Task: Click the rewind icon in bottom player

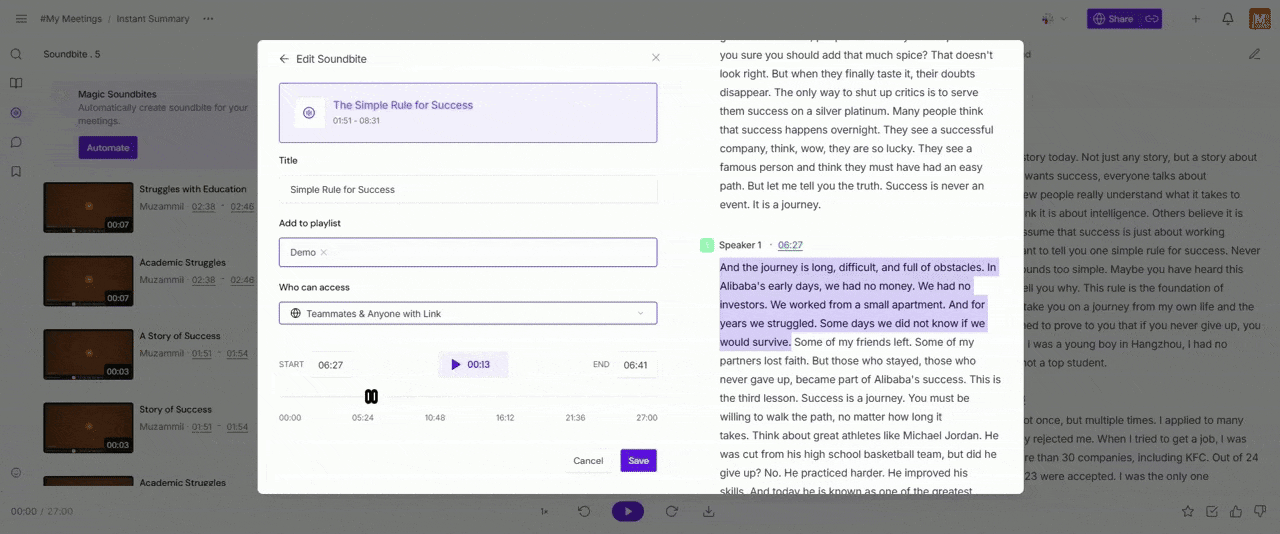Action: (585, 511)
